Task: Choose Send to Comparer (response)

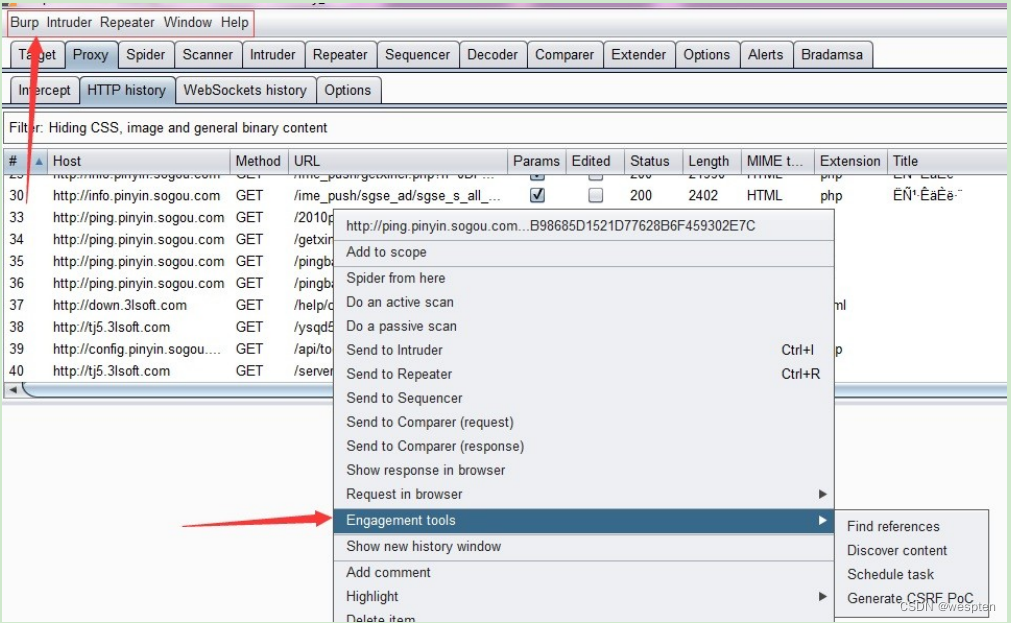Action: 584,446
